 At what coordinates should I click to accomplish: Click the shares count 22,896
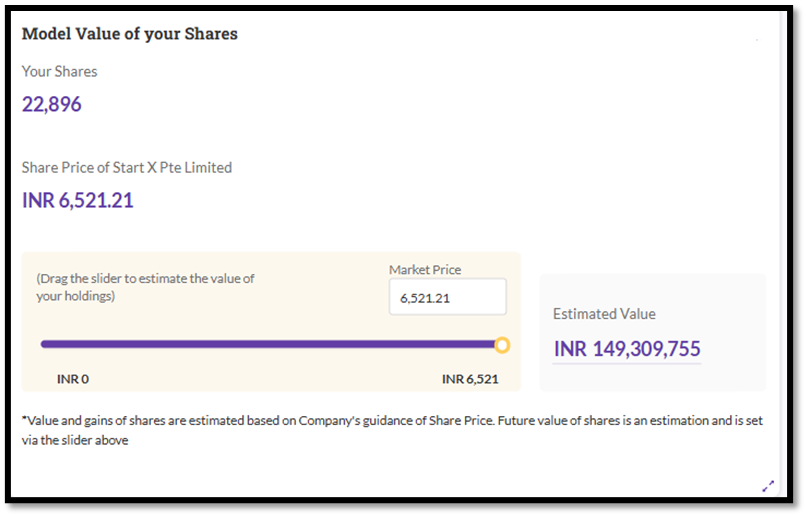[x=52, y=104]
